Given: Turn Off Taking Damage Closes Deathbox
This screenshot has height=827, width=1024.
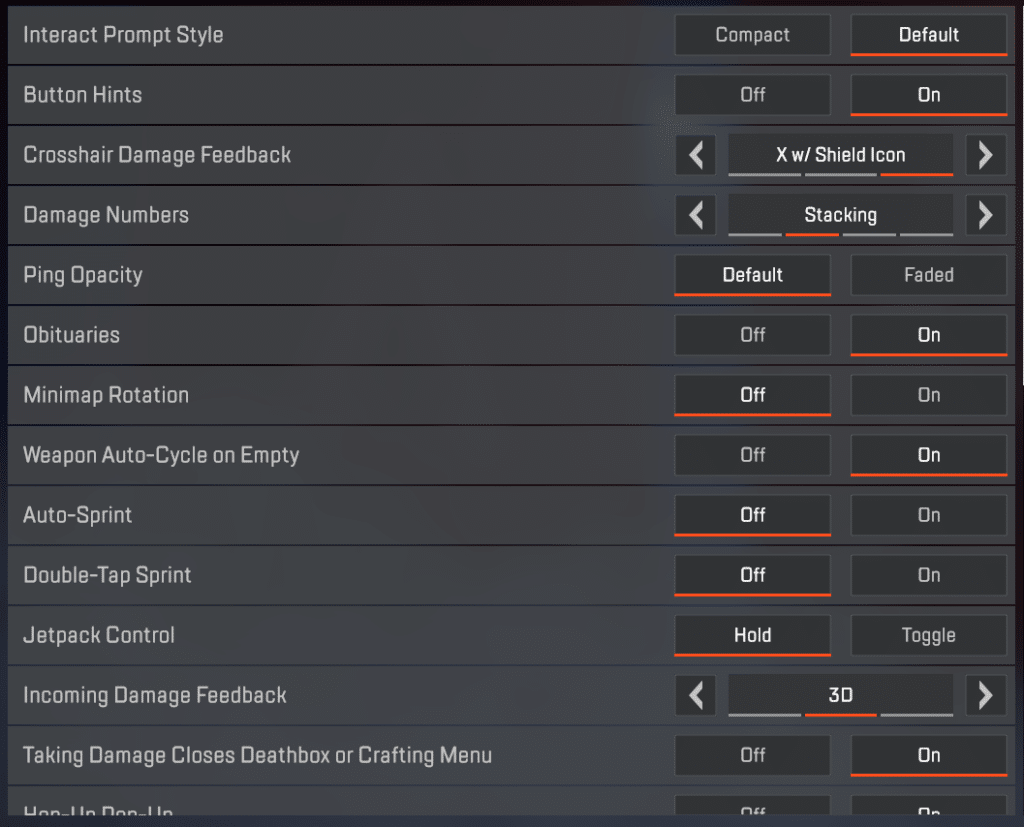Looking at the screenshot, I should pos(752,755).
